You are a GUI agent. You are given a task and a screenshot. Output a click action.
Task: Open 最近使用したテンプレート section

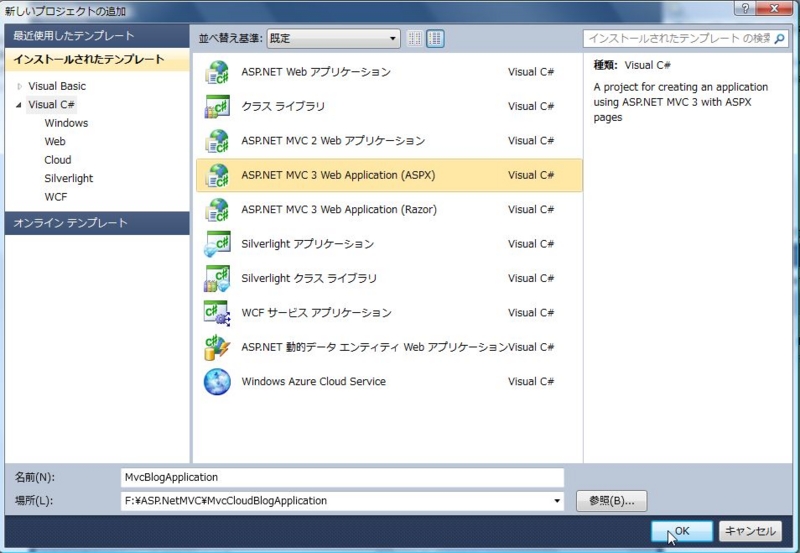pos(97,36)
